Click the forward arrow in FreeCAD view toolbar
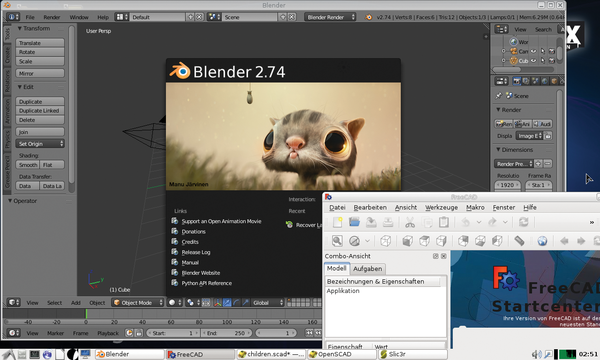The height and width of the screenshot is (360, 600). coord(581,241)
